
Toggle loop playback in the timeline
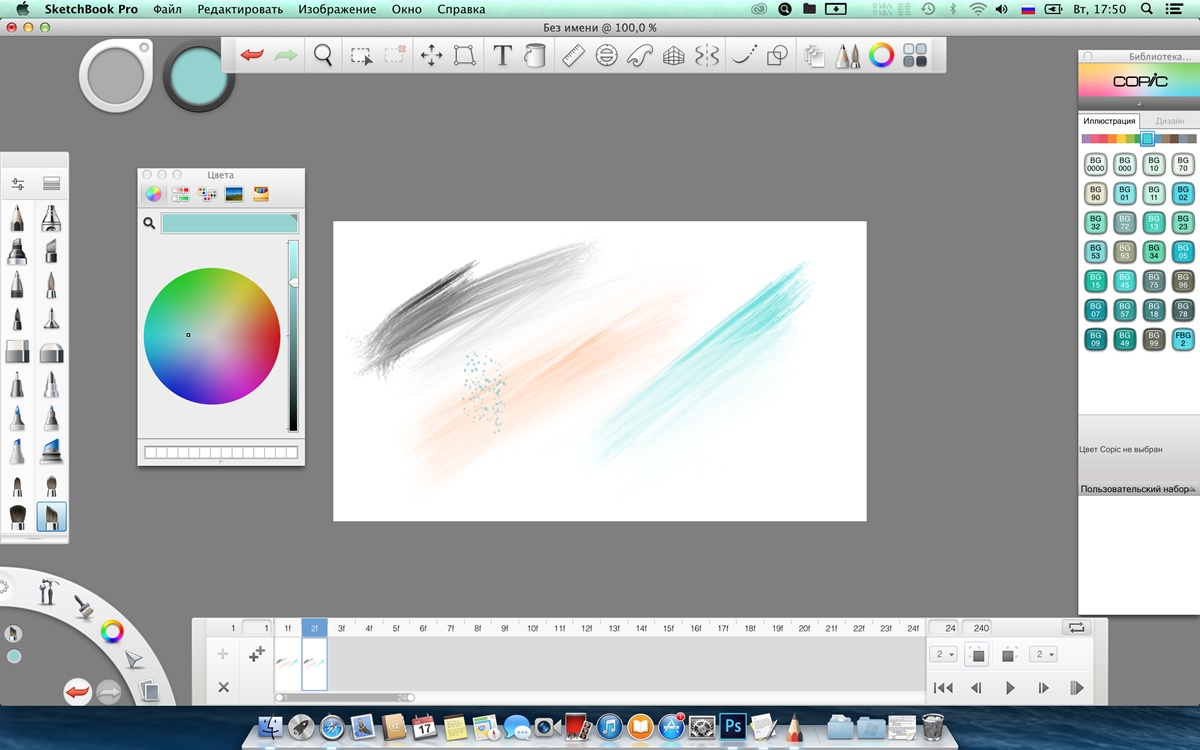(x=1077, y=628)
